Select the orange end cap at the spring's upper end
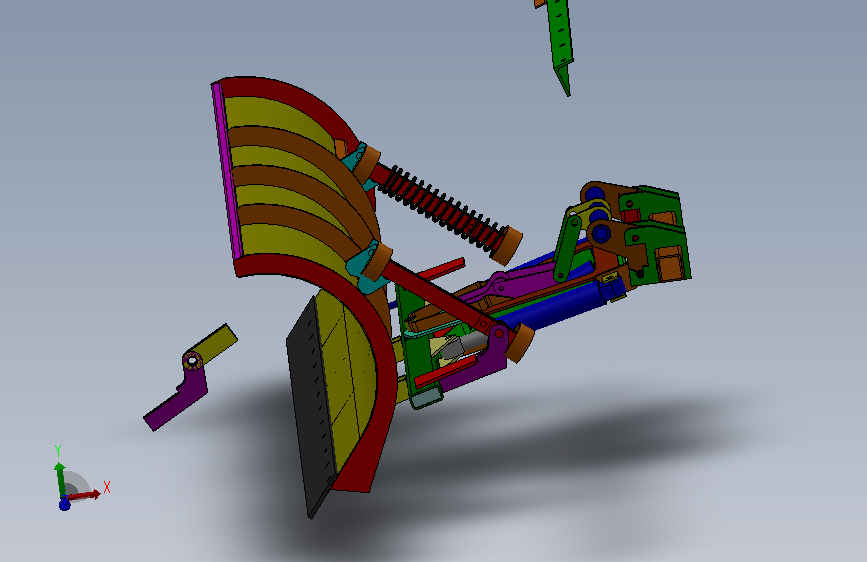Viewport: 867px width, 562px height. tap(367, 164)
